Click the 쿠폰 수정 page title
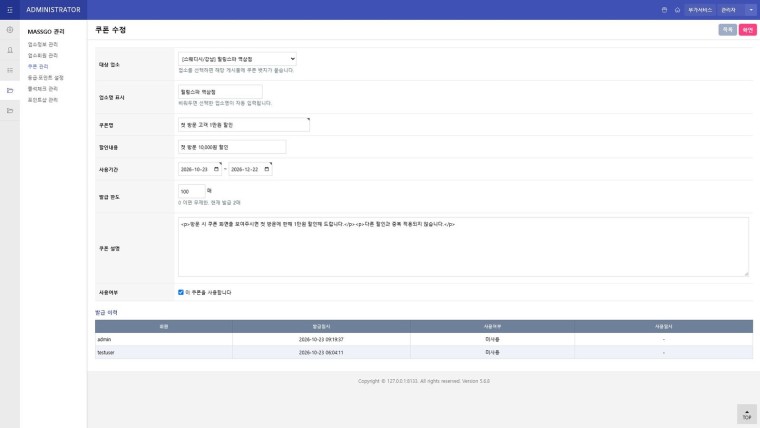This screenshot has width=760, height=428. (x=111, y=30)
